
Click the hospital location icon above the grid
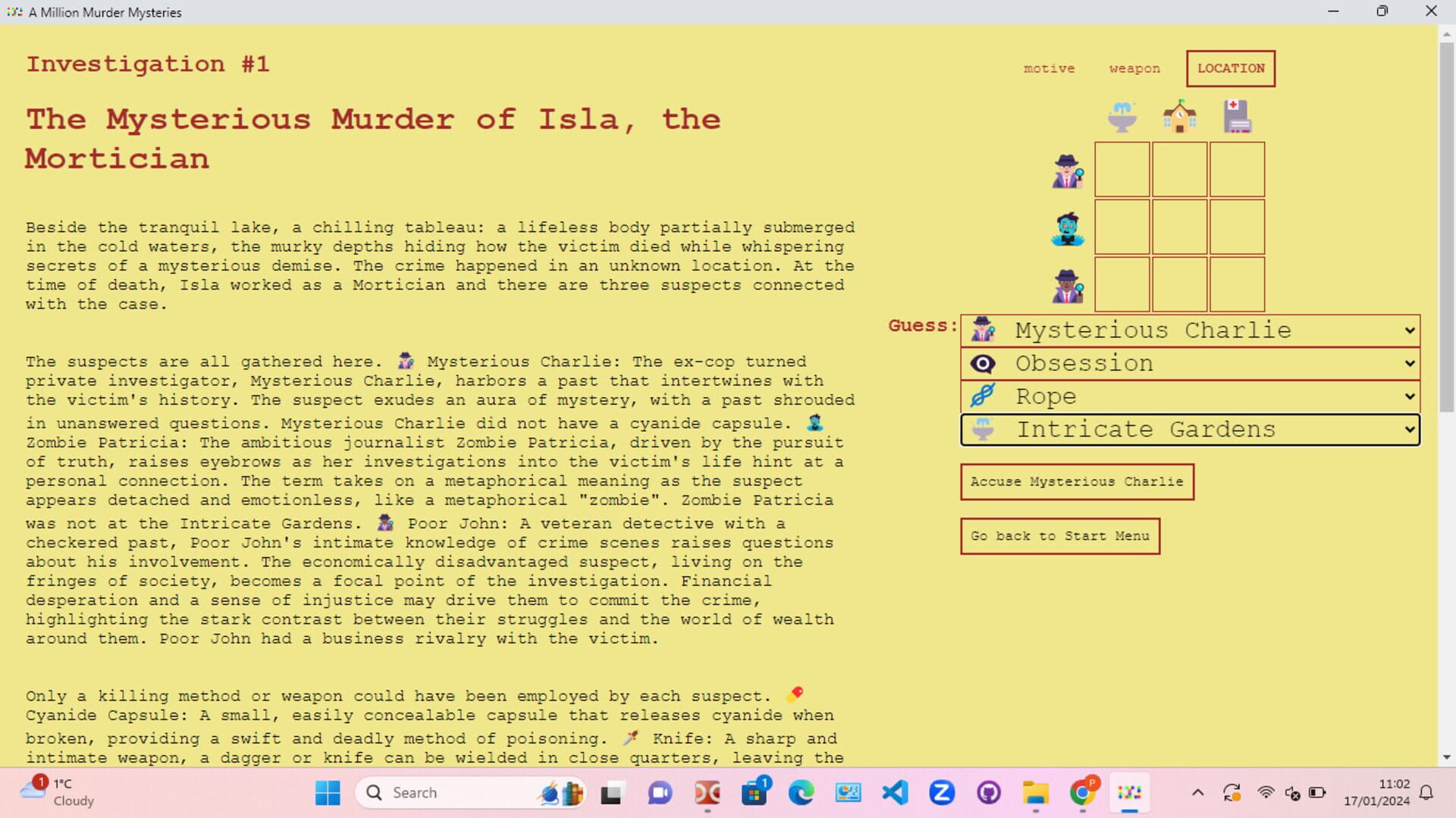[x=1237, y=115]
